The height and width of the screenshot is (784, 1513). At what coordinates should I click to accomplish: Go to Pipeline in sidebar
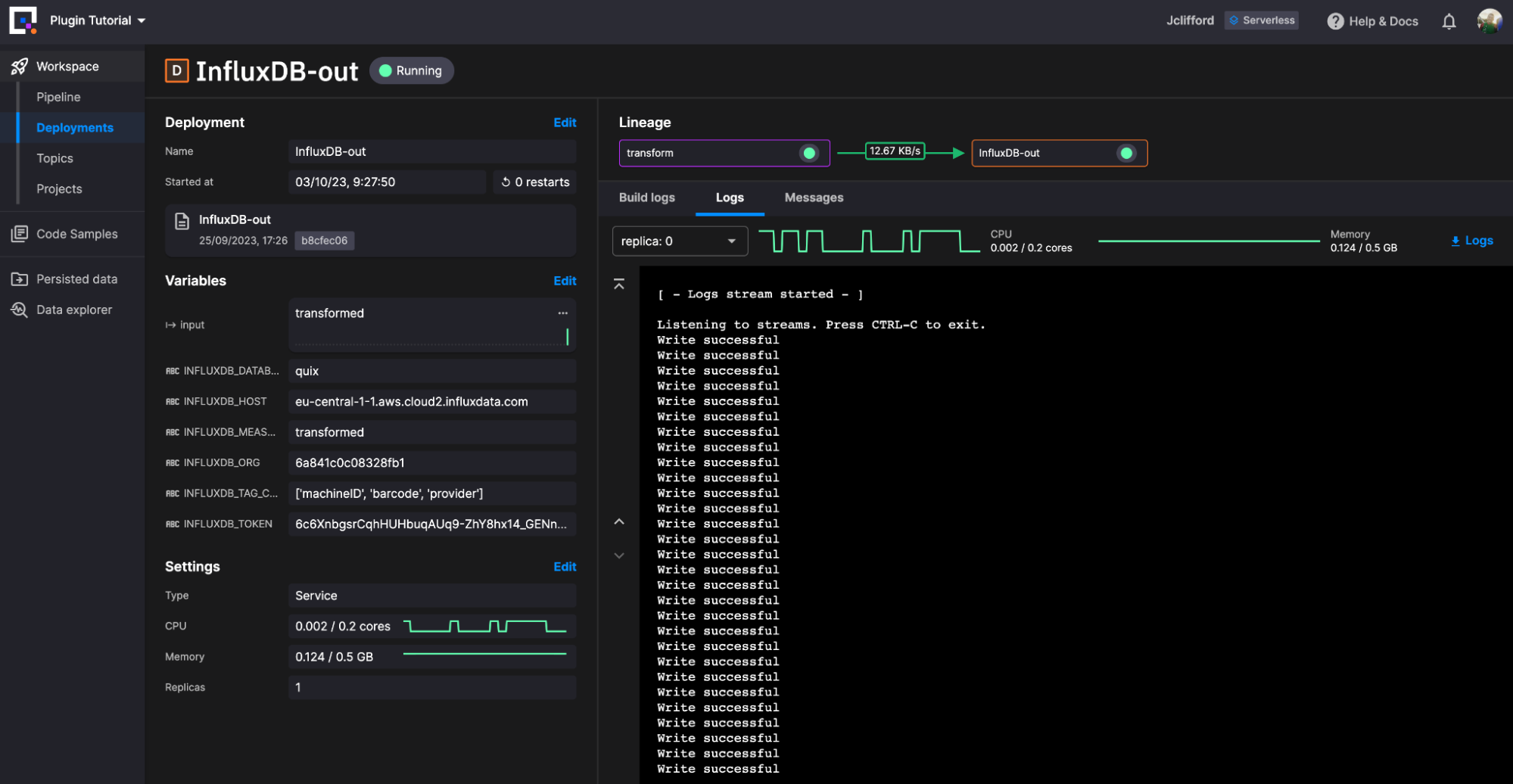[58, 97]
